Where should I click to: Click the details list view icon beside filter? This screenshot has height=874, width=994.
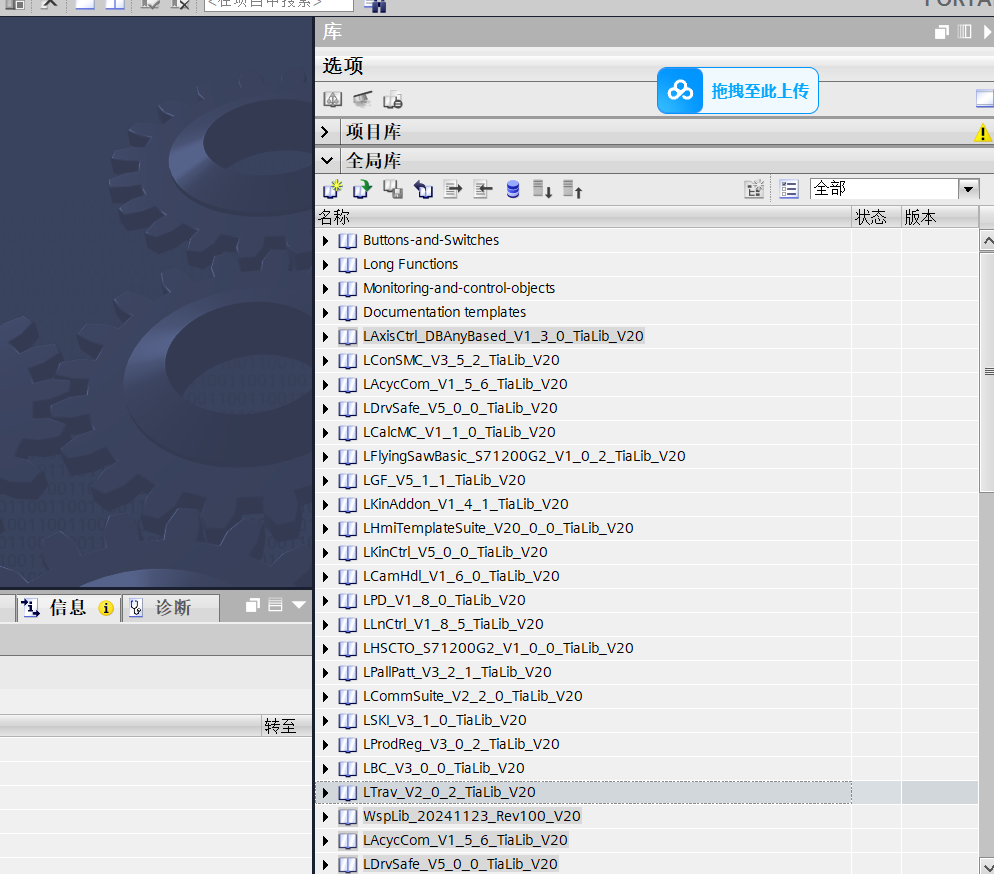(x=789, y=189)
